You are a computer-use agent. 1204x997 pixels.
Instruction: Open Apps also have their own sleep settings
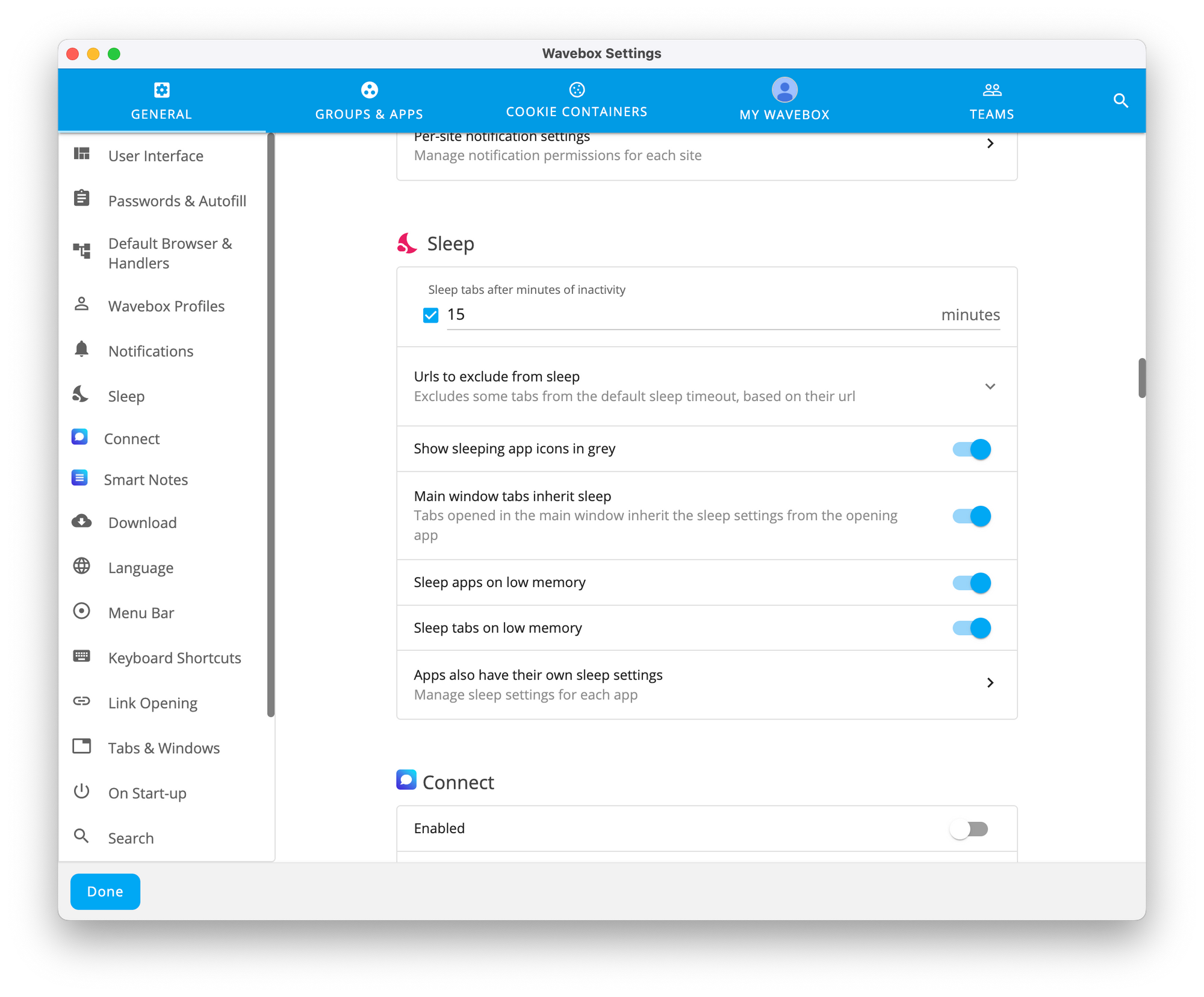(x=707, y=685)
